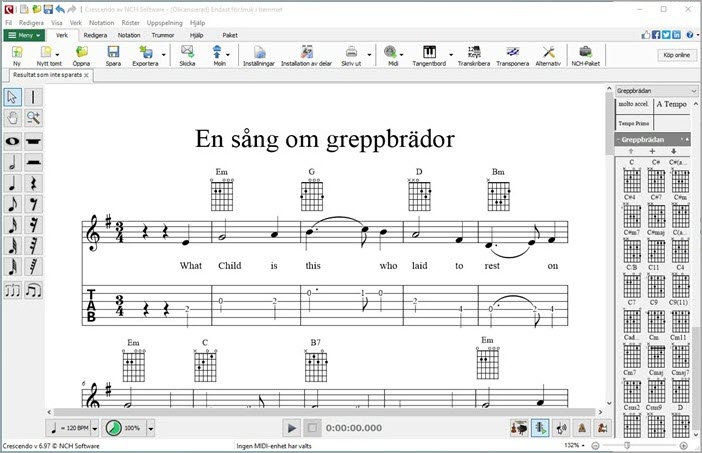Click the horizontal score scrollbar
Screen dimensions: 702x453
pos(324,412)
